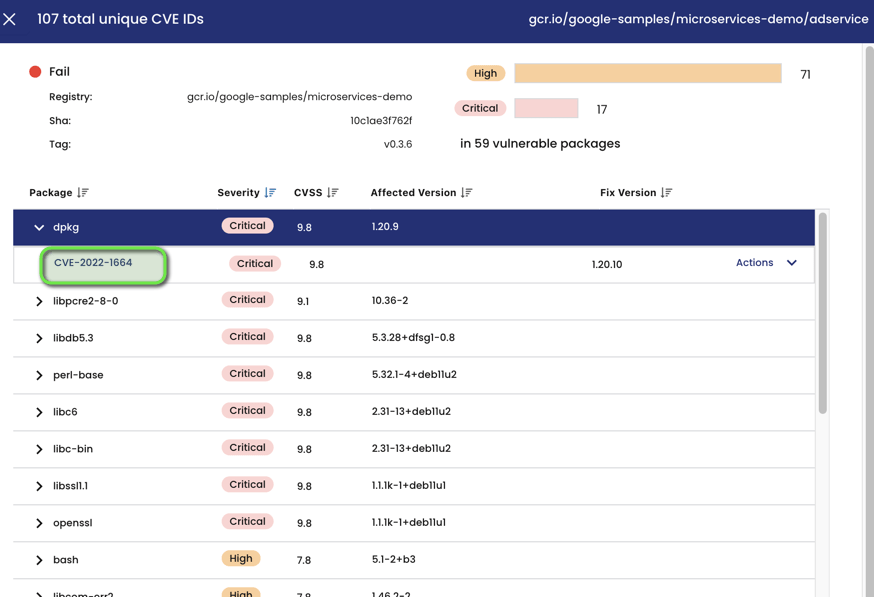The height and width of the screenshot is (597, 874).
Task: Select the libc-bin package name
Action: click(73, 449)
